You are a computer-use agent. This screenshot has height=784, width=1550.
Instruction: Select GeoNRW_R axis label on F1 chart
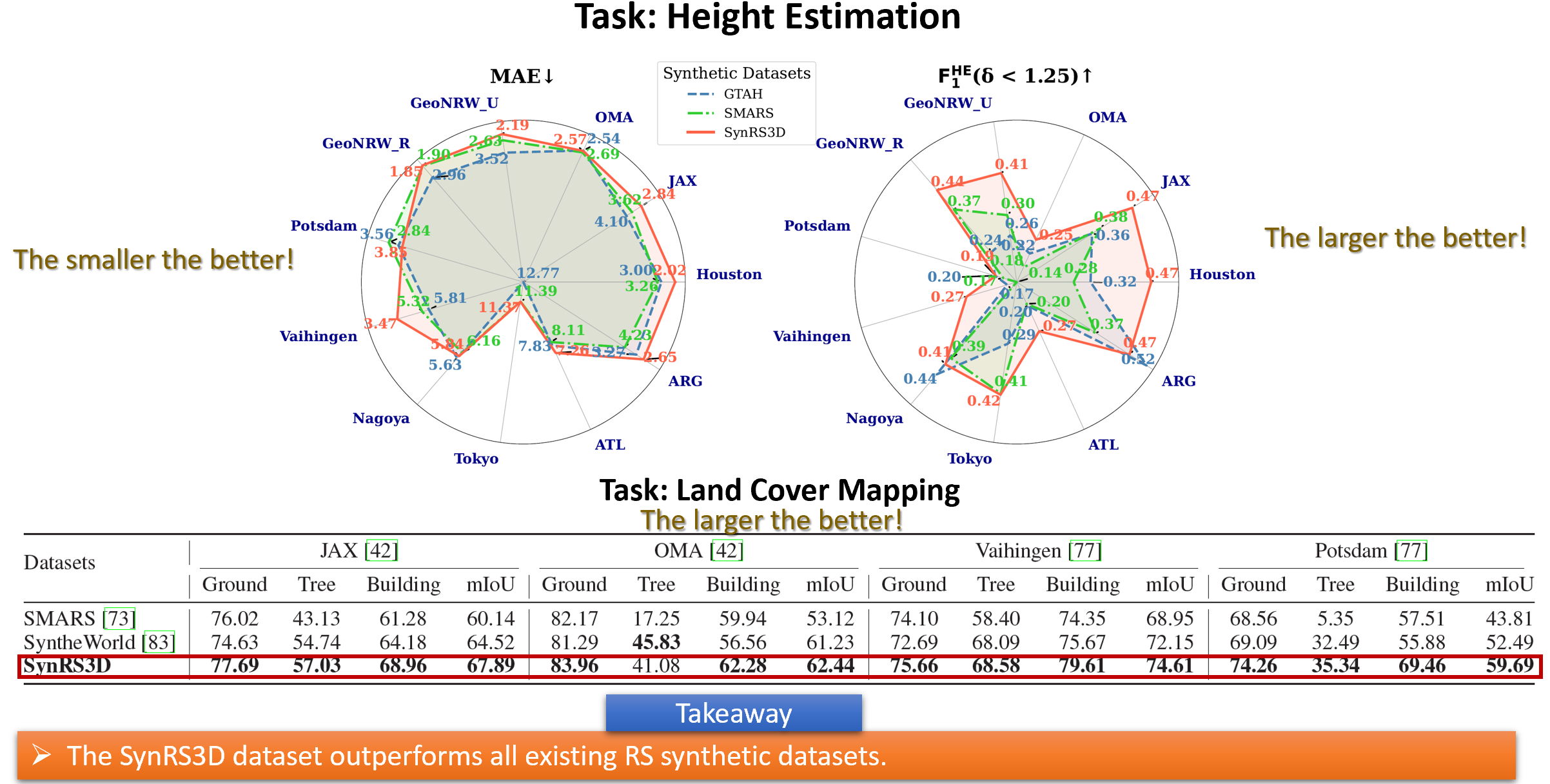coord(859,143)
